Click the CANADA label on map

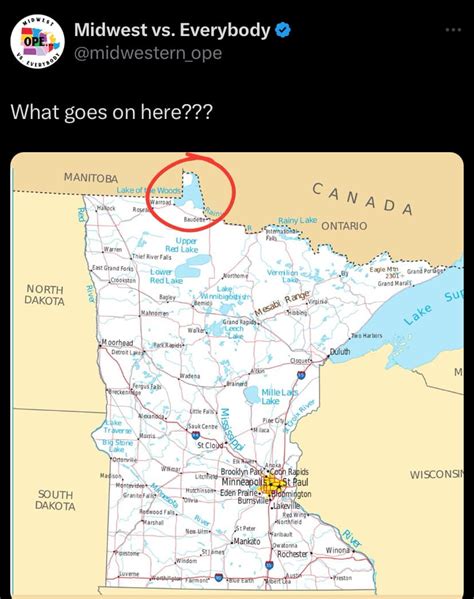coord(363,199)
